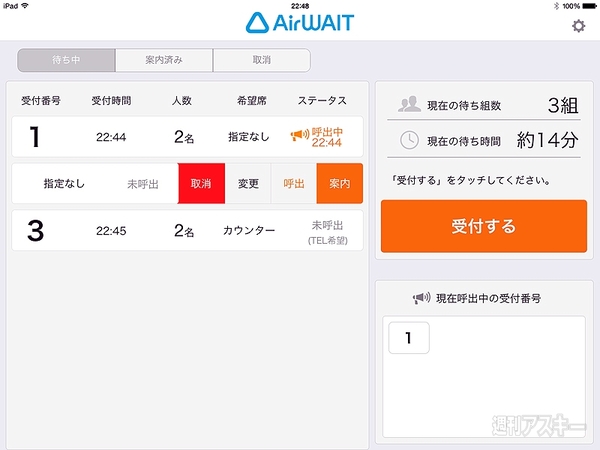Tap the 人数 column header
600x450 pixels.
point(182,101)
